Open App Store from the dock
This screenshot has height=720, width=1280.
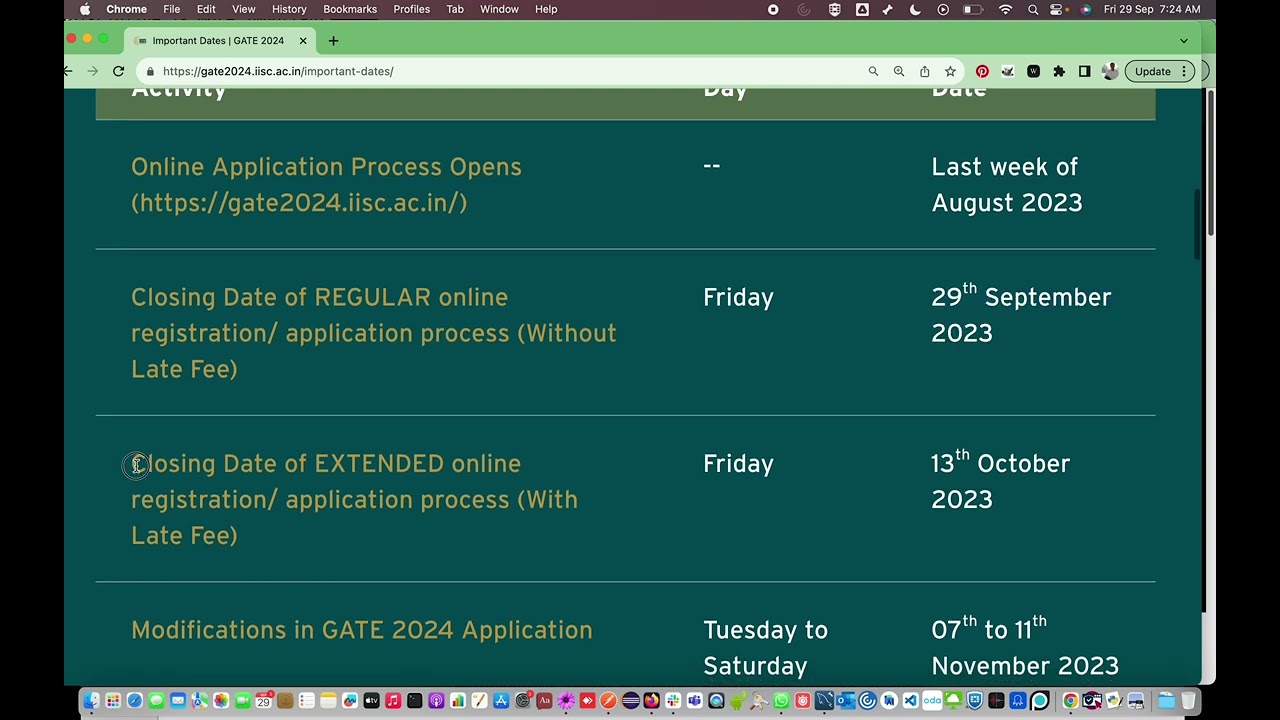(x=501, y=701)
